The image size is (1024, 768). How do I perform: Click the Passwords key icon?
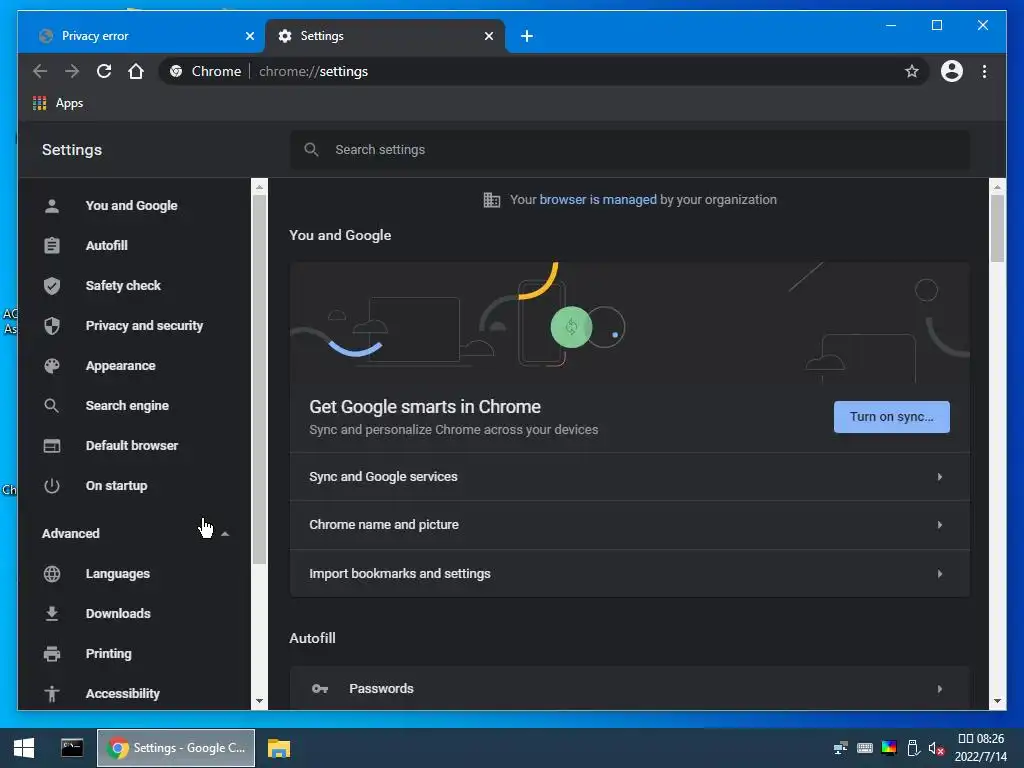[x=320, y=688]
